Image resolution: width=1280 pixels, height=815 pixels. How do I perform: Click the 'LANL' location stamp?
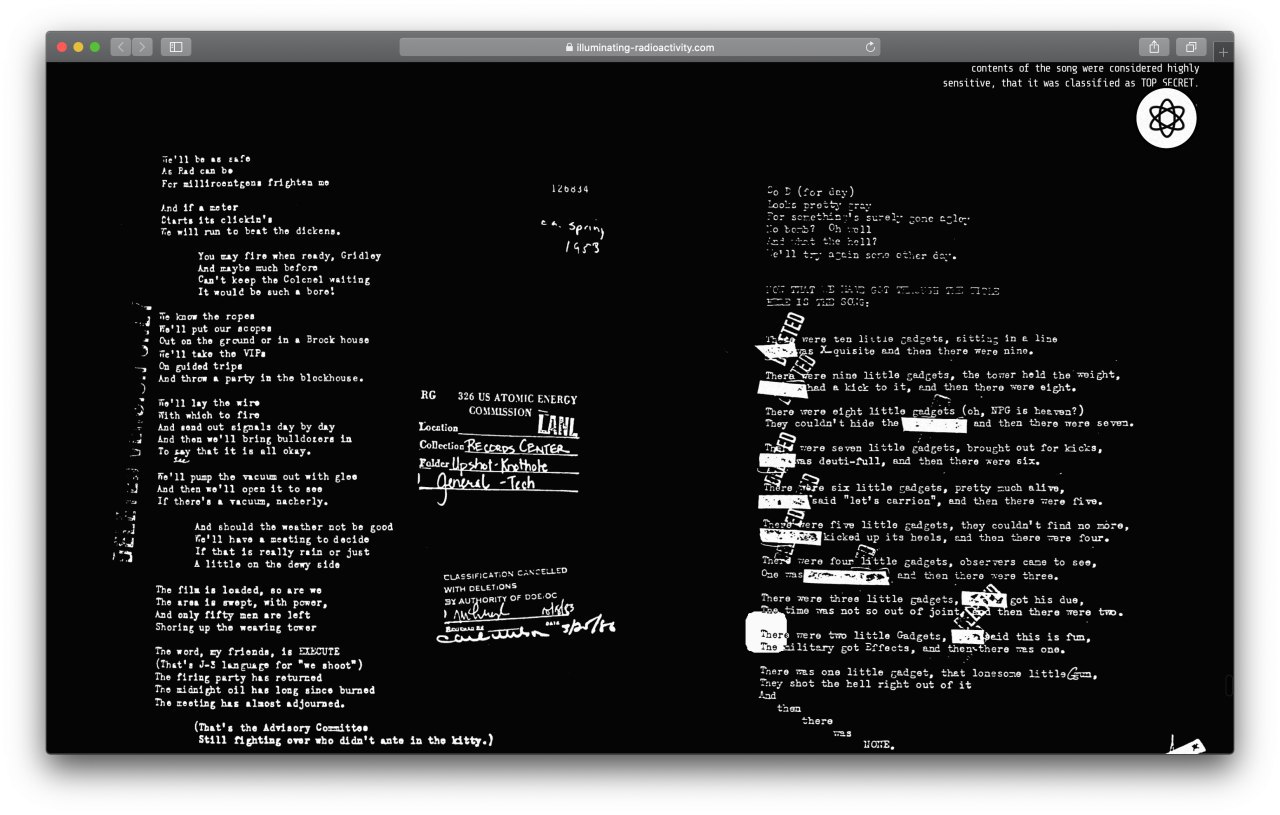(x=557, y=427)
